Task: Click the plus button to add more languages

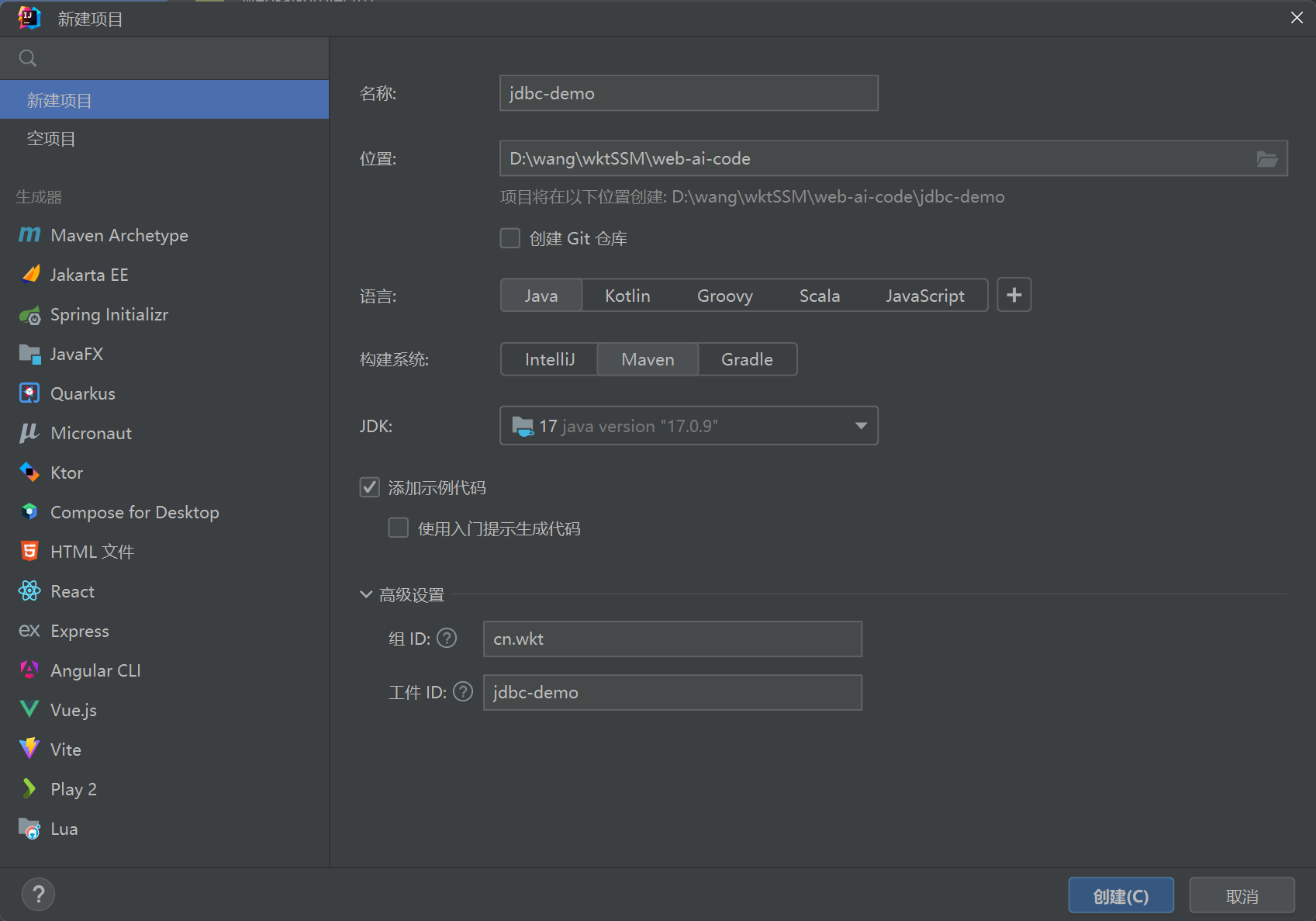Action: click(x=1014, y=295)
